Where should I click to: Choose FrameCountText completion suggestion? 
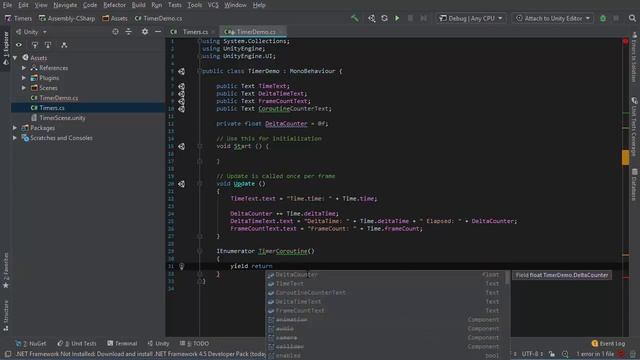(385, 311)
